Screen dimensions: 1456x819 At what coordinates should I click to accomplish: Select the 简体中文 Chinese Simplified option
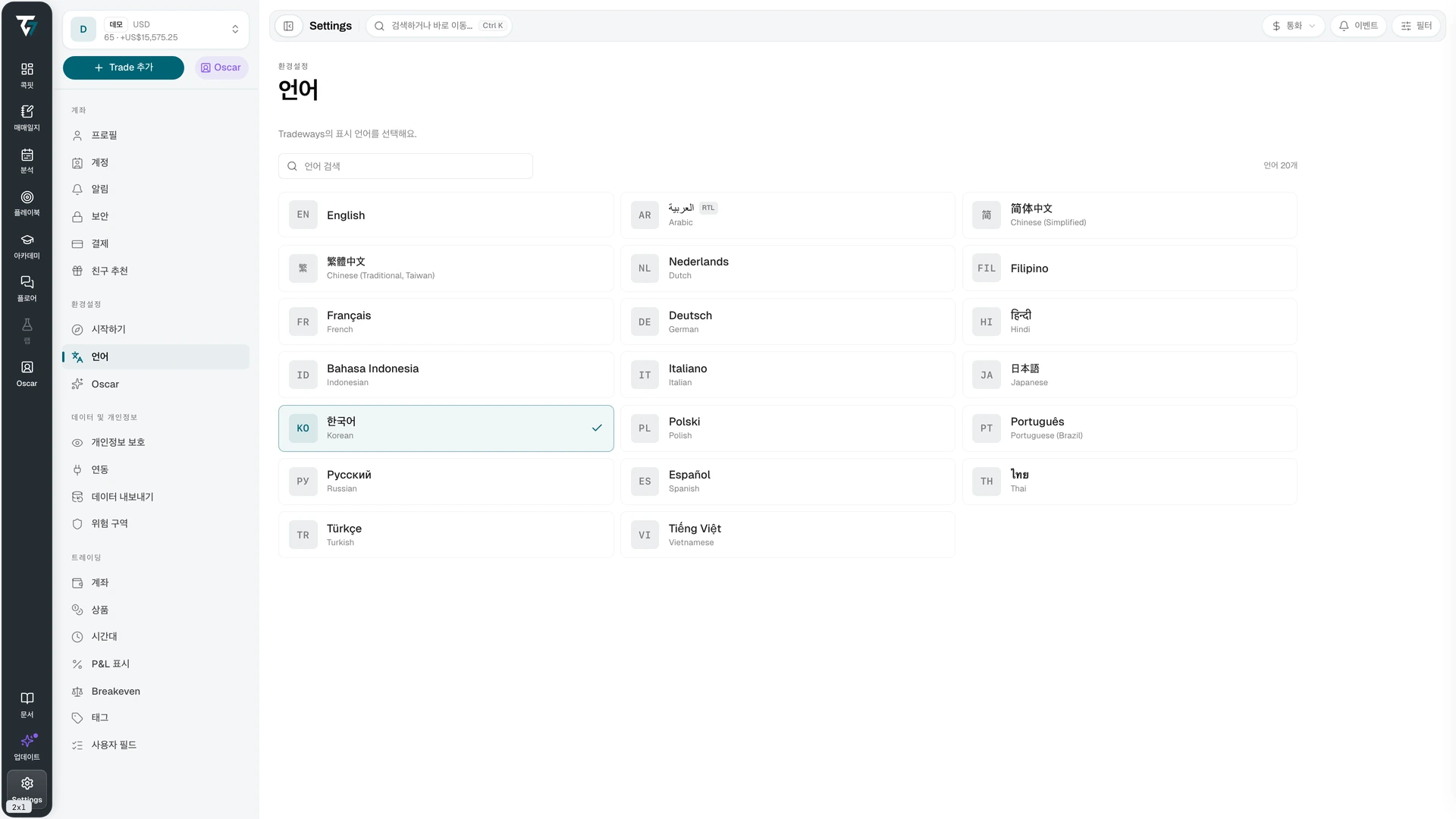coord(1129,215)
